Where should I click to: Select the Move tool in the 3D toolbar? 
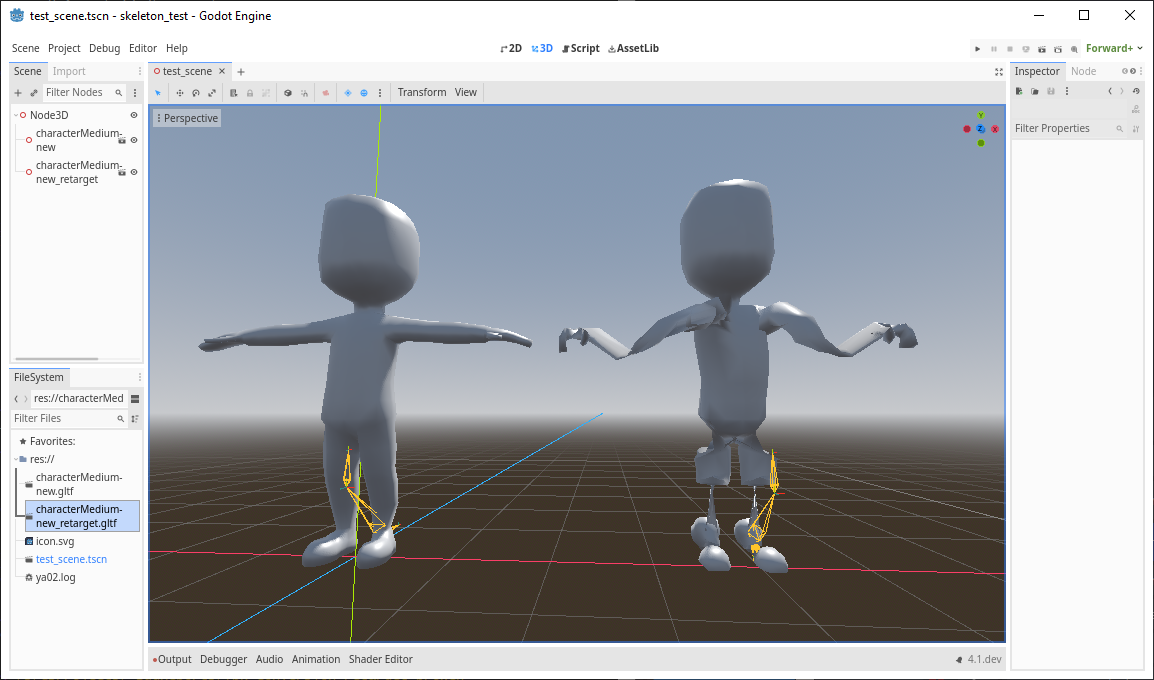179,91
